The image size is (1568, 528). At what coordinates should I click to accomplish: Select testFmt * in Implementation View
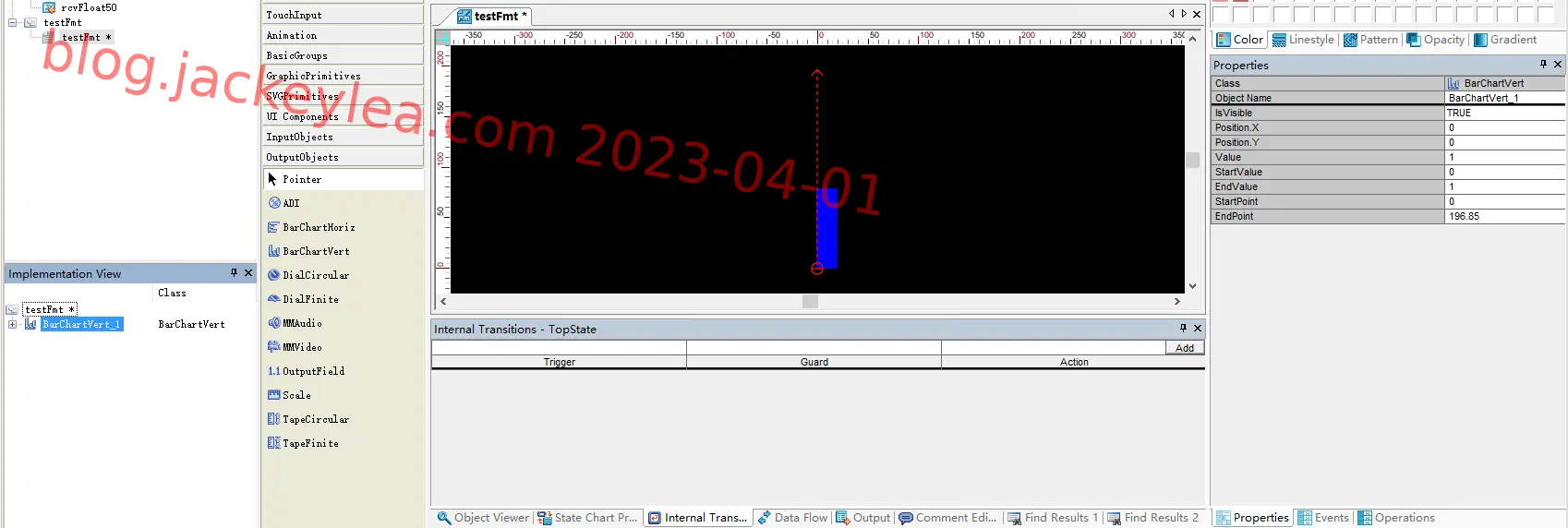coord(49,309)
